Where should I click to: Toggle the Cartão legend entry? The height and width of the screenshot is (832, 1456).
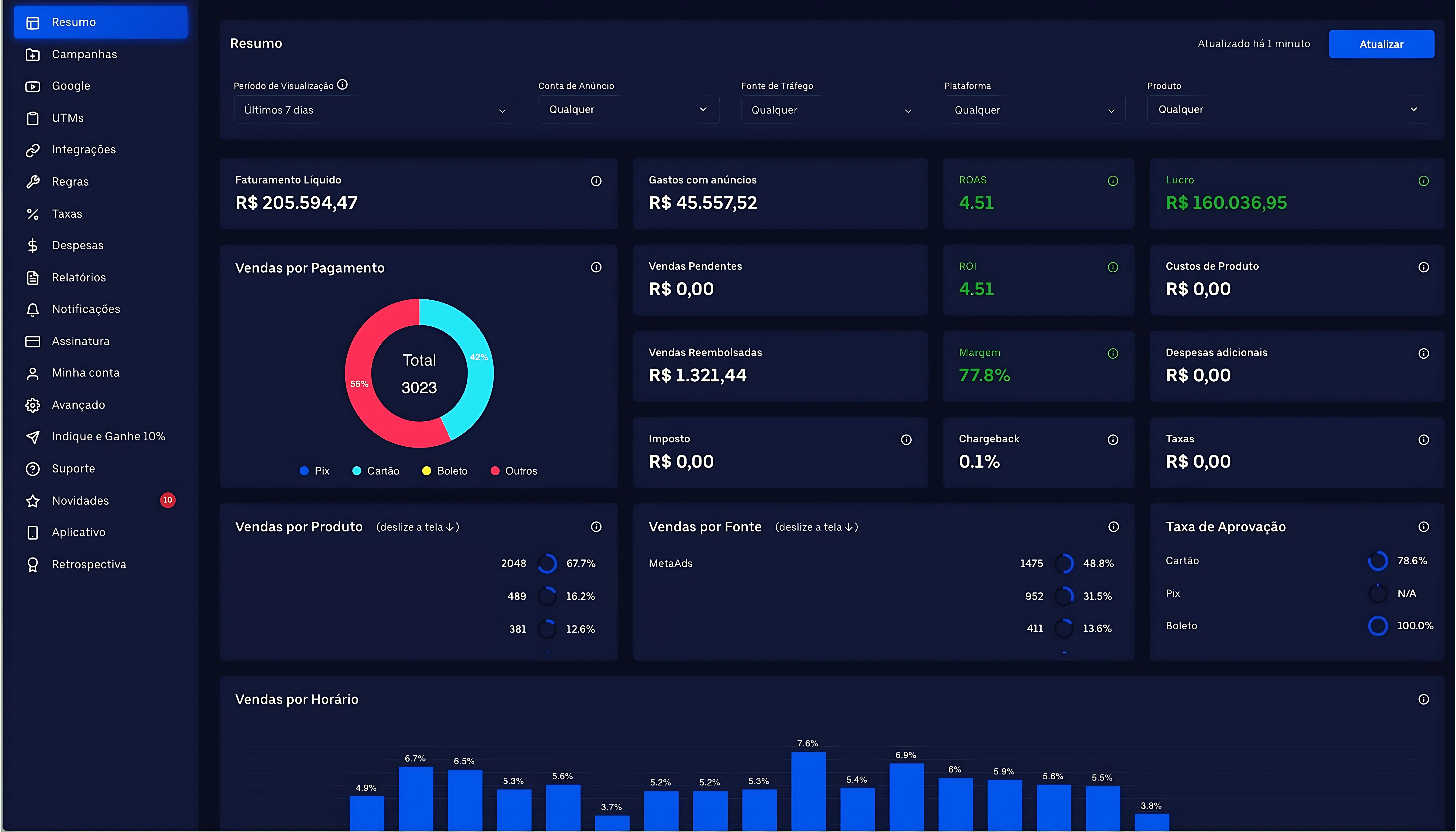[x=376, y=470]
